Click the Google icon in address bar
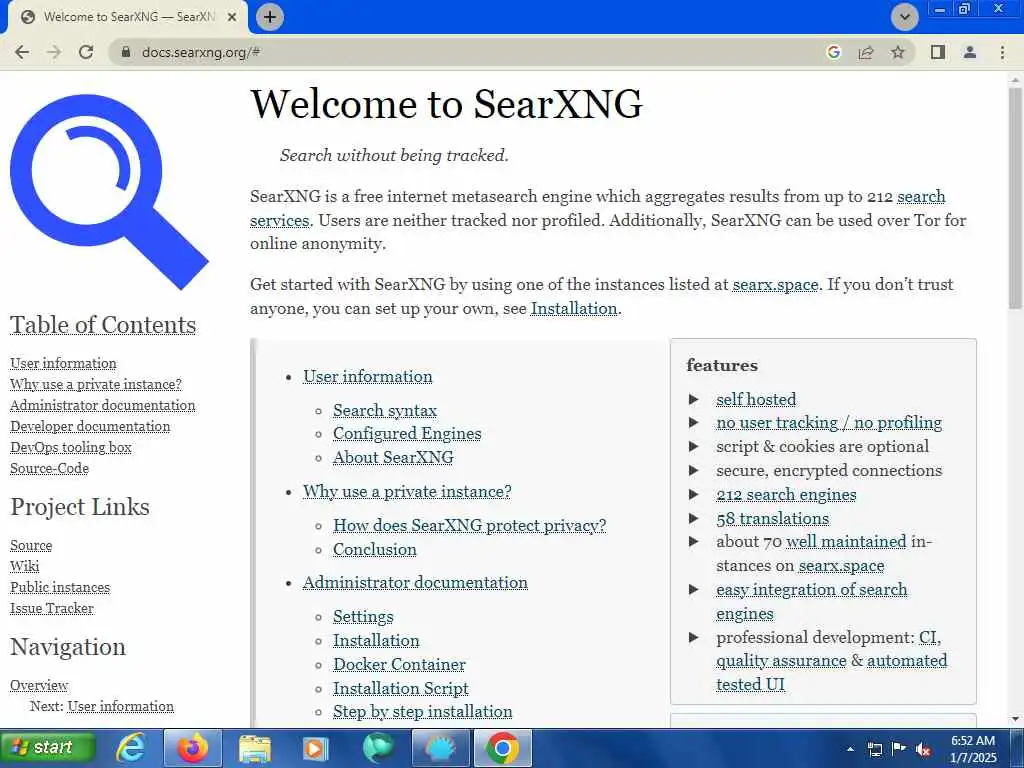Viewport: 1024px width, 768px height. click(x=833, y=52)
